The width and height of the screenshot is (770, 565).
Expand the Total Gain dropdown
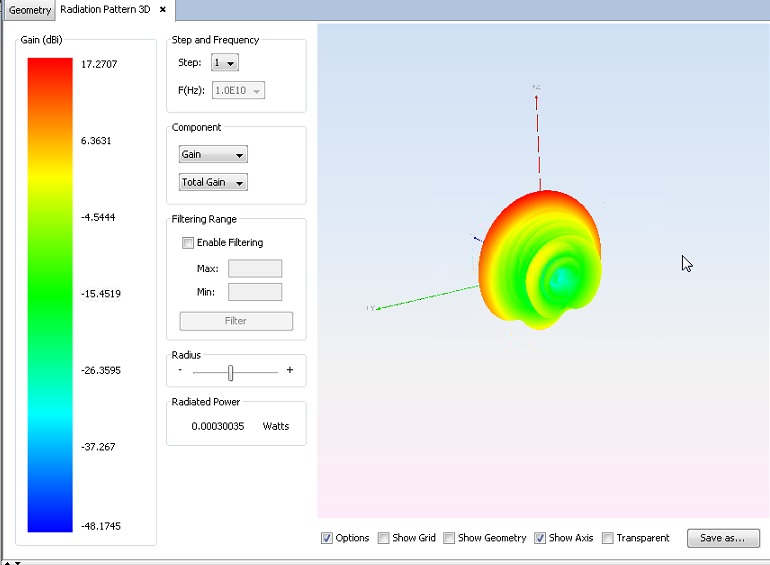(212, 183)
